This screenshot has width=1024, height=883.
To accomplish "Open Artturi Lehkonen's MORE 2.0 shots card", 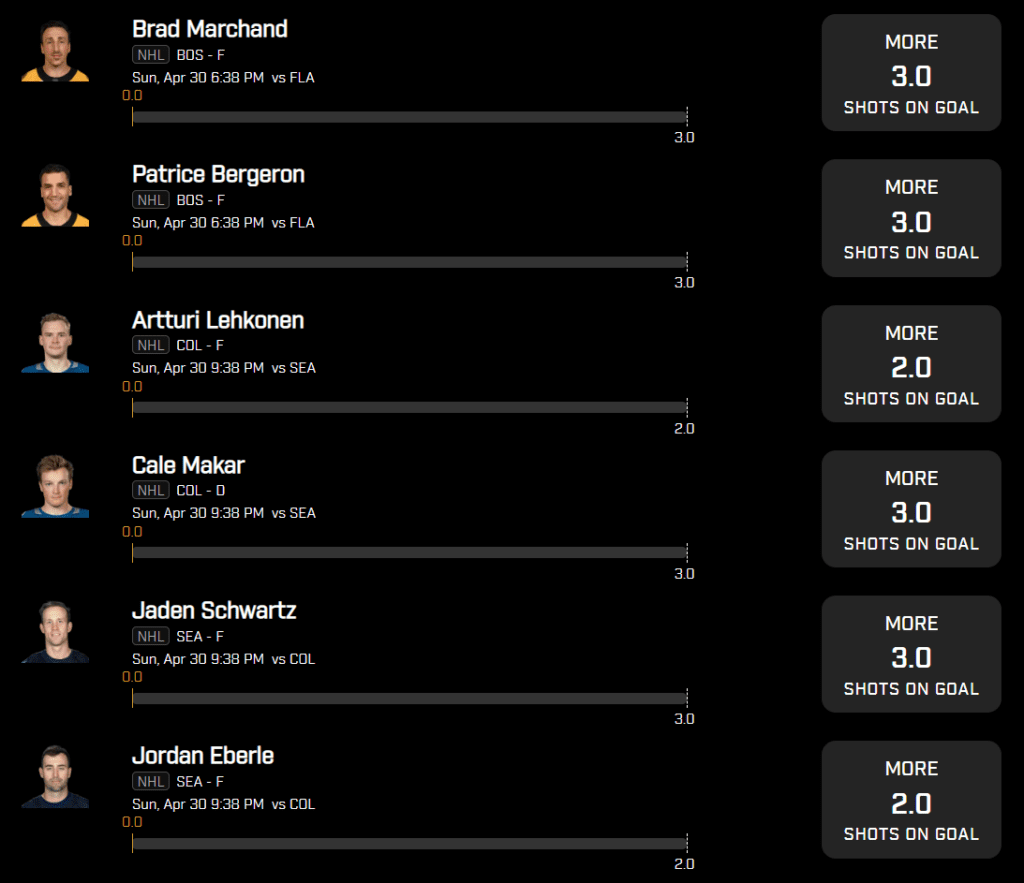I will [x=911, y=364].
